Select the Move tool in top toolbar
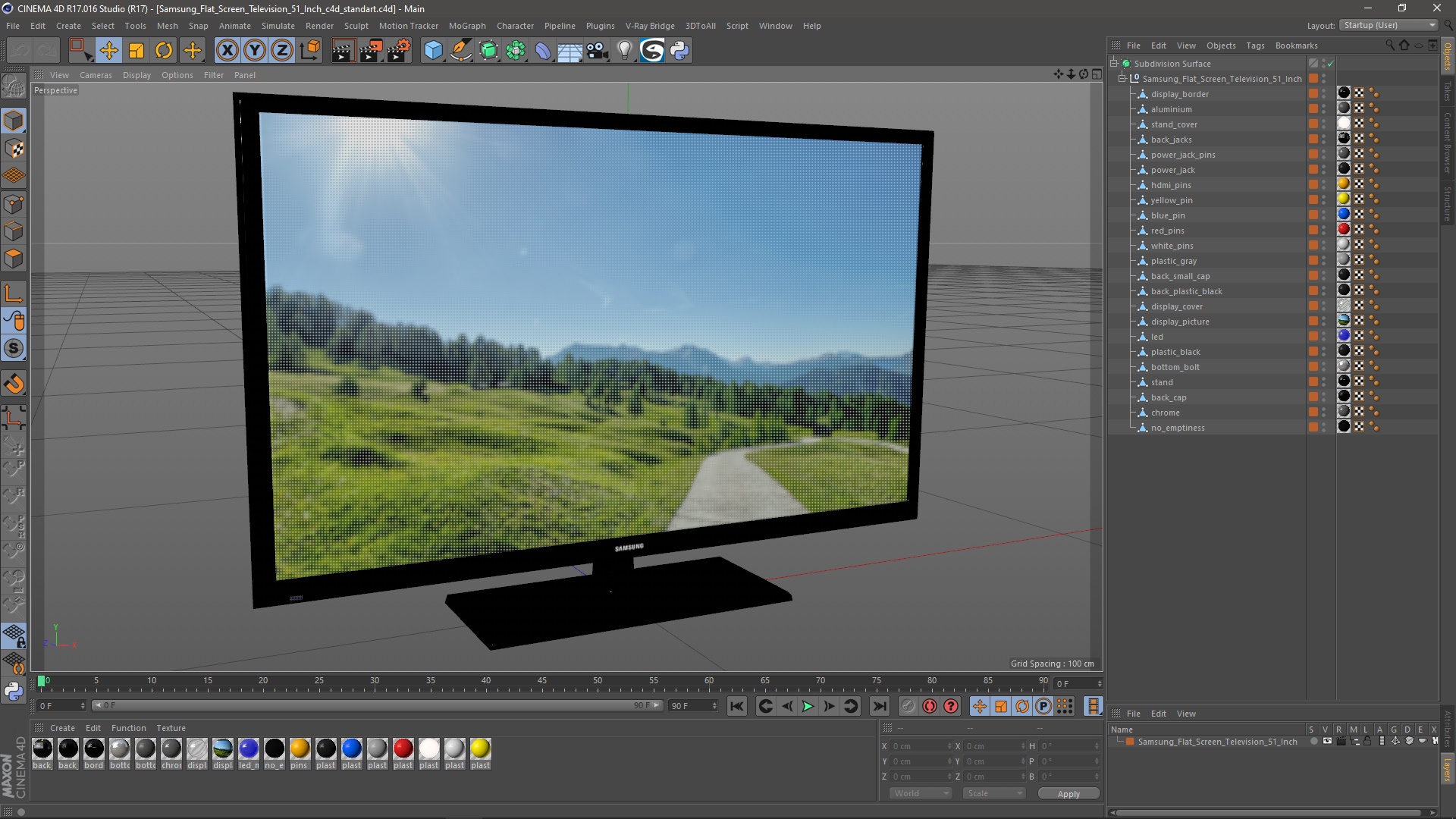This screenshot has width=1456, height=819. point(108,51)
